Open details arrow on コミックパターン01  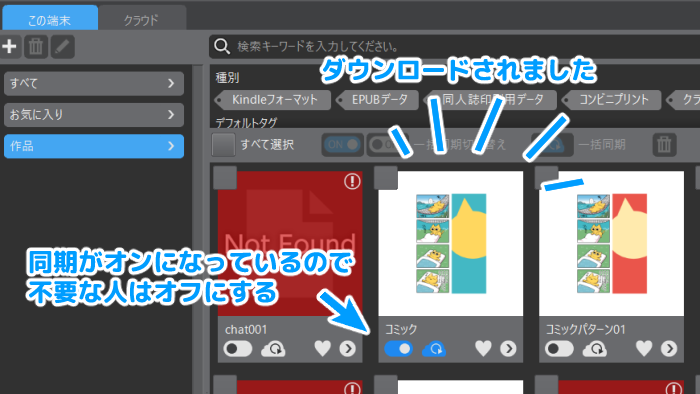pos(669,348)
